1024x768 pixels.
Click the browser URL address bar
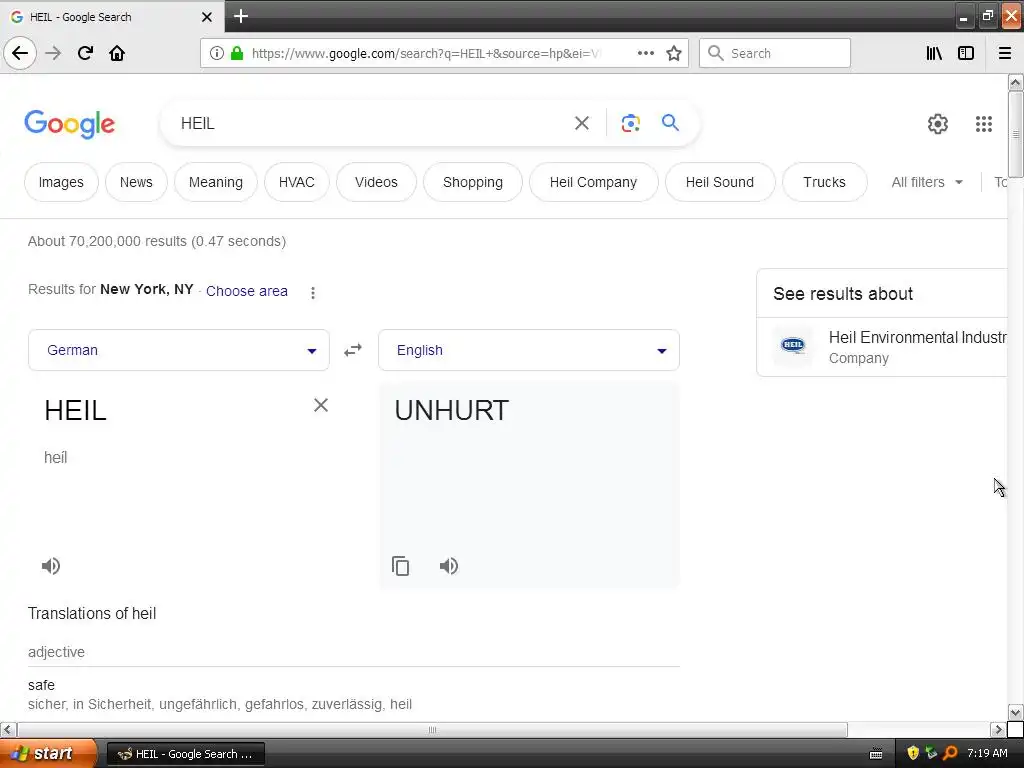coord(424,53)
